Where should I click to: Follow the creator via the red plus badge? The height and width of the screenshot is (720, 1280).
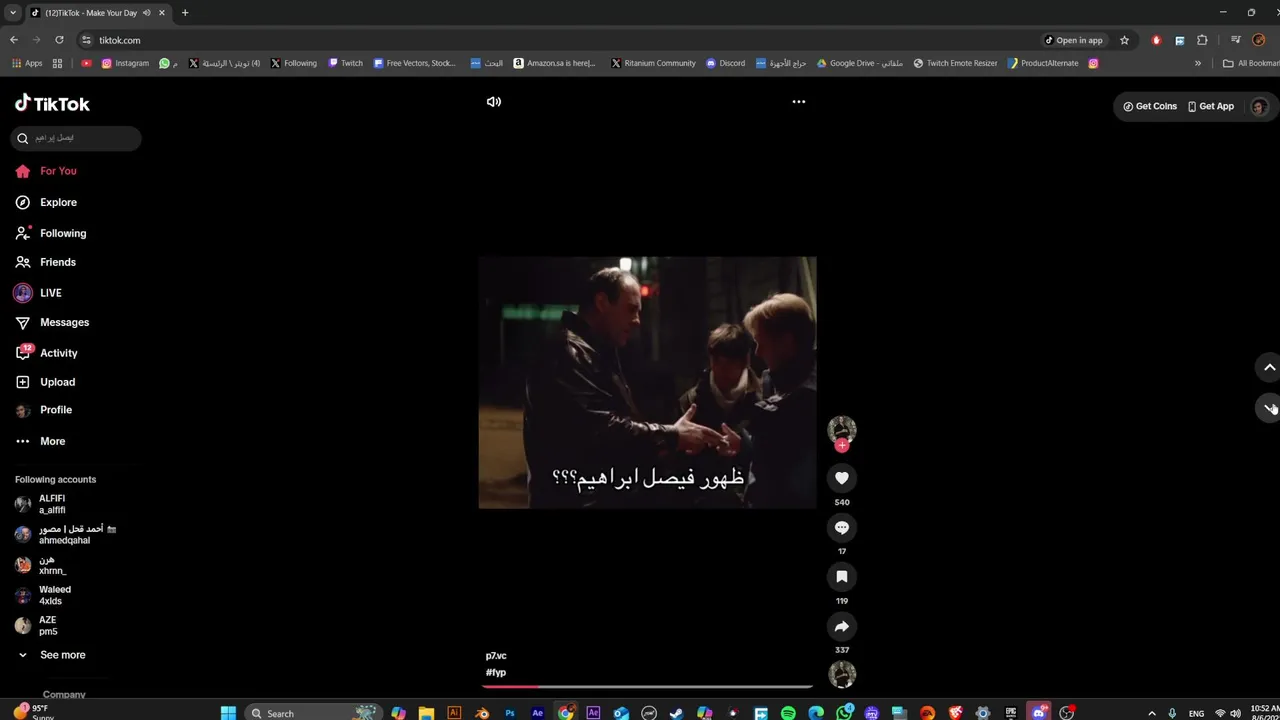(x=842, y=446)
